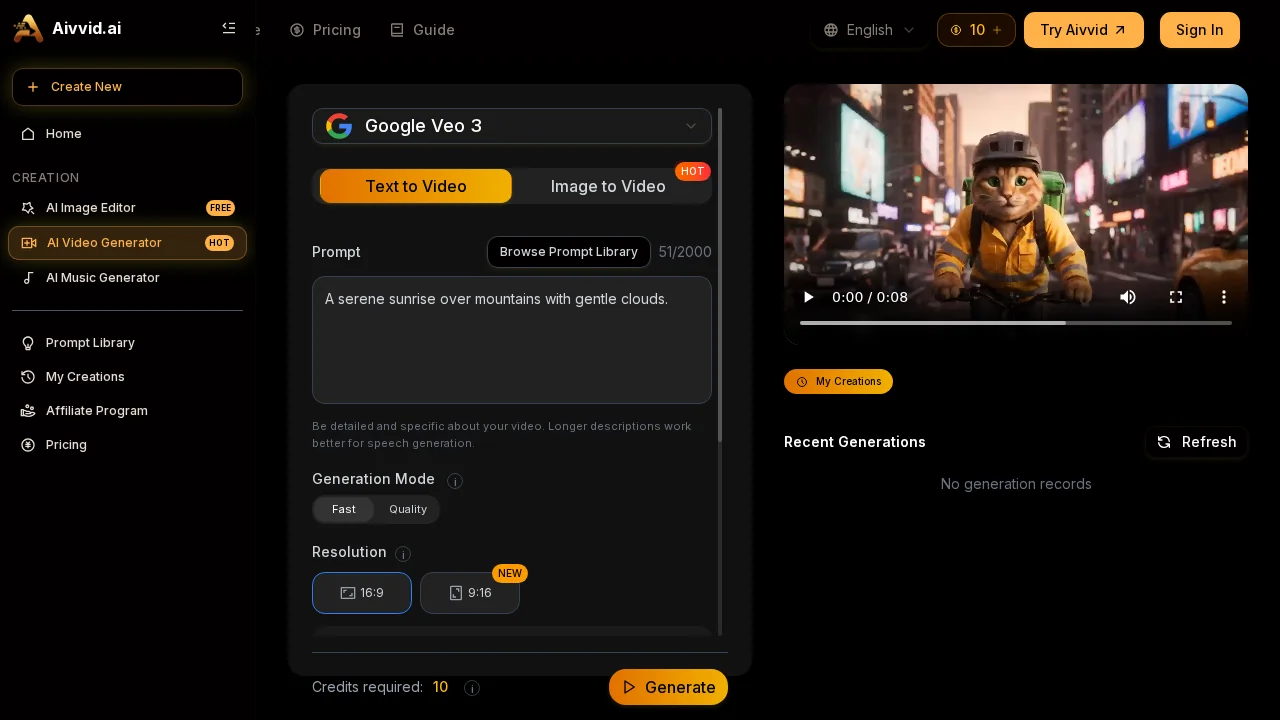
Task: Sign in to Aivvid
Action: click(x=1199, y=30)
